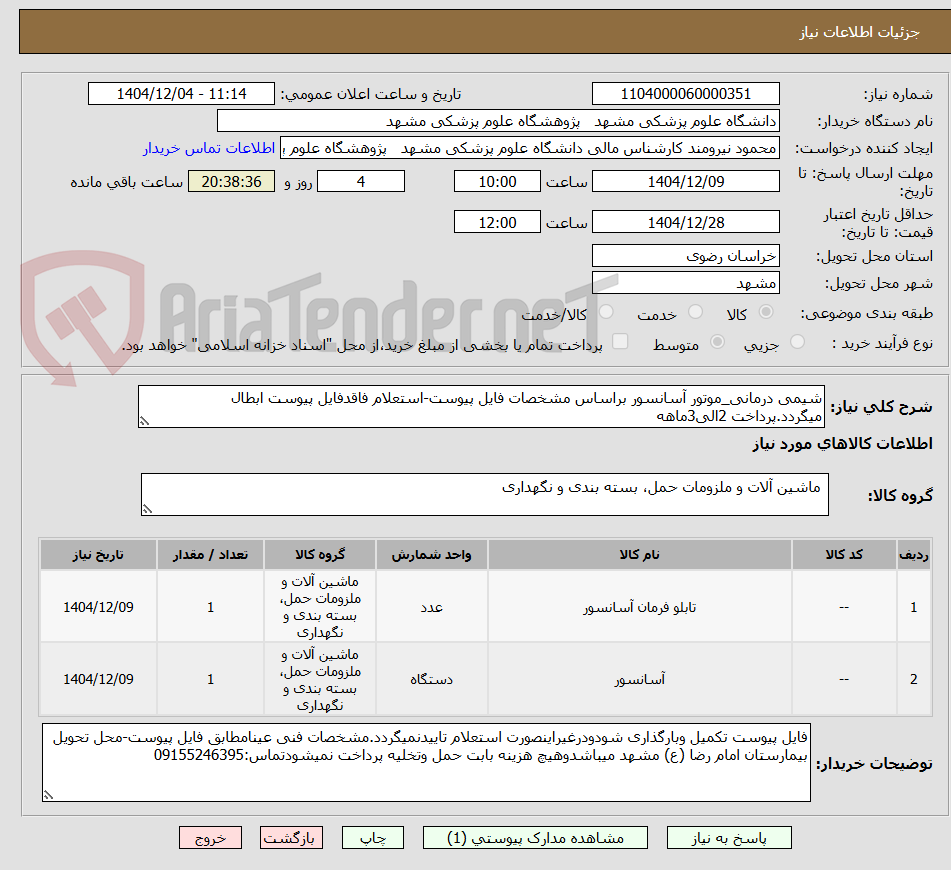This screenshot has width=951, height=870.
Task: Click the شرح کلی نیاز text area
Action: click(482, 407)
